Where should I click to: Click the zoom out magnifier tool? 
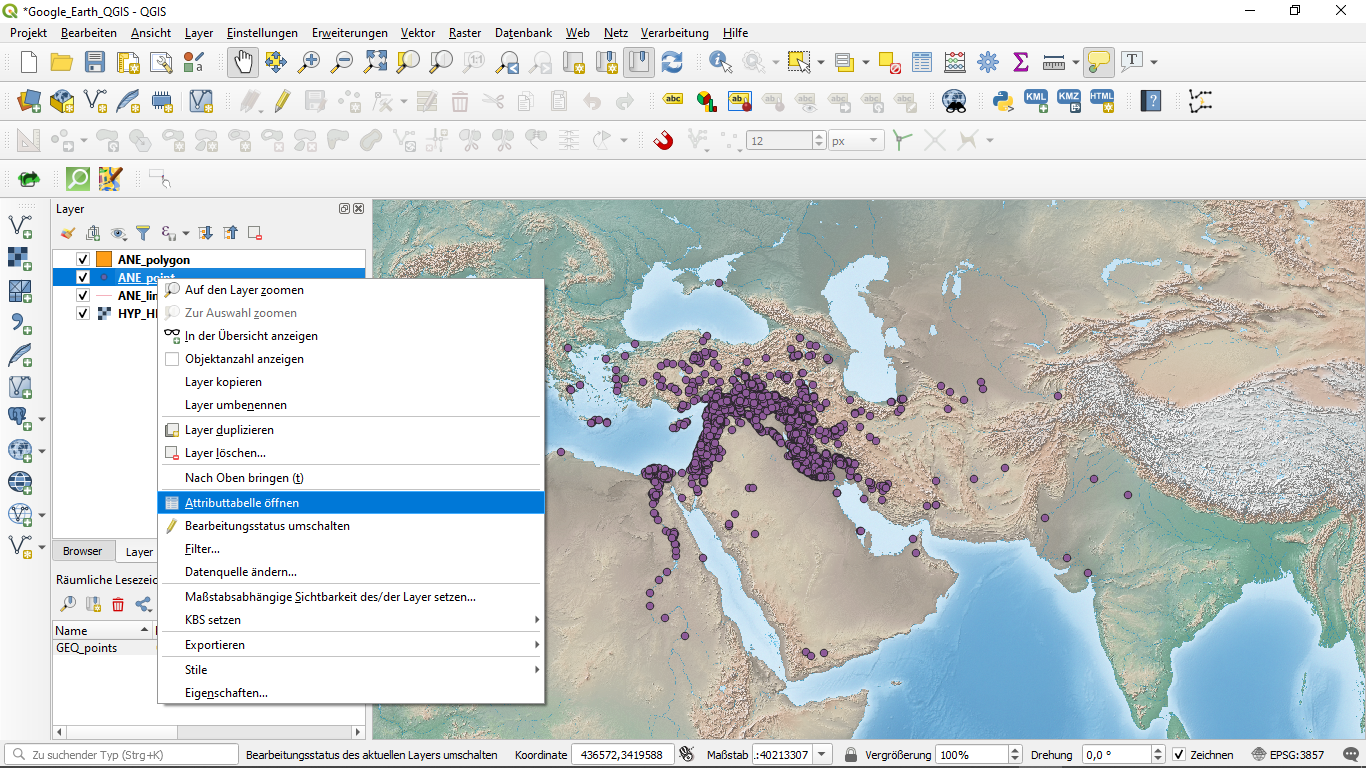point(342,62)
